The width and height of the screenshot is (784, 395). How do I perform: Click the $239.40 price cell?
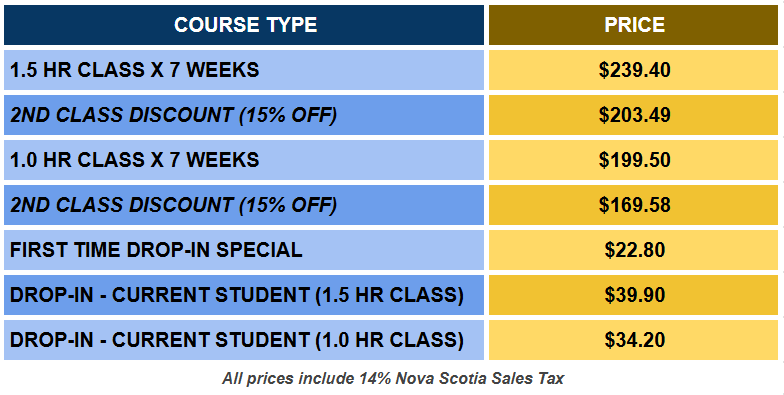pyautogui.click(x=634, y=70)
